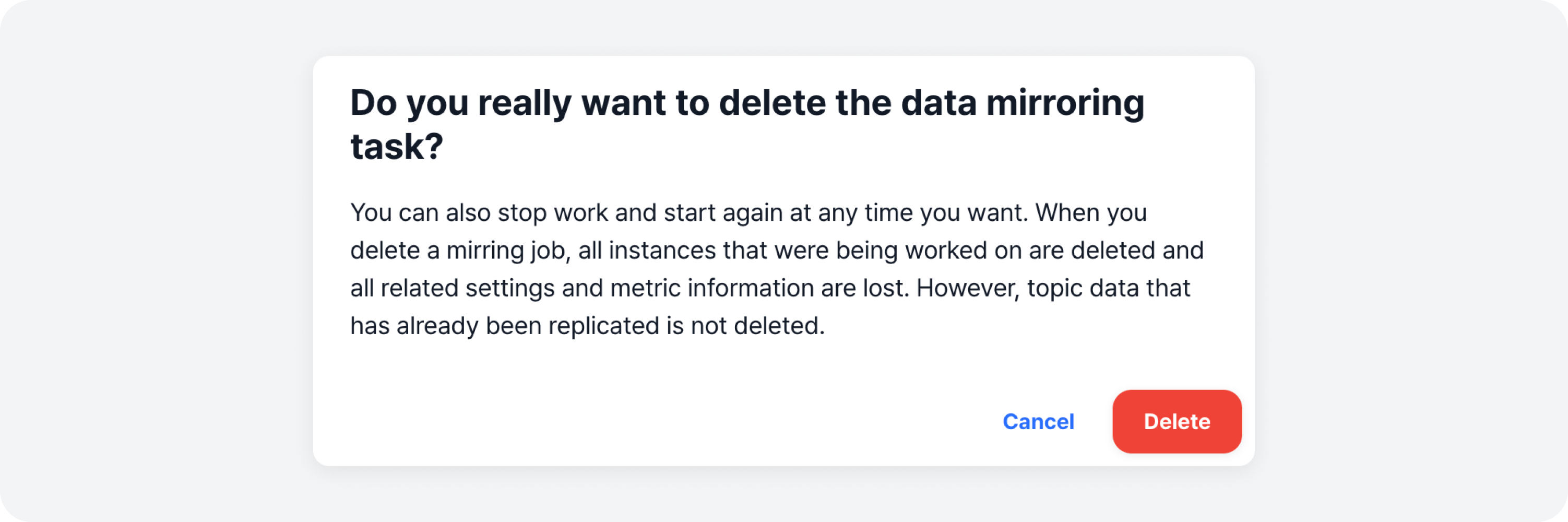Viewport: 1568px width, 522px height.
Task: Click the word "really" in the heading
Action: tap(524, 102)
